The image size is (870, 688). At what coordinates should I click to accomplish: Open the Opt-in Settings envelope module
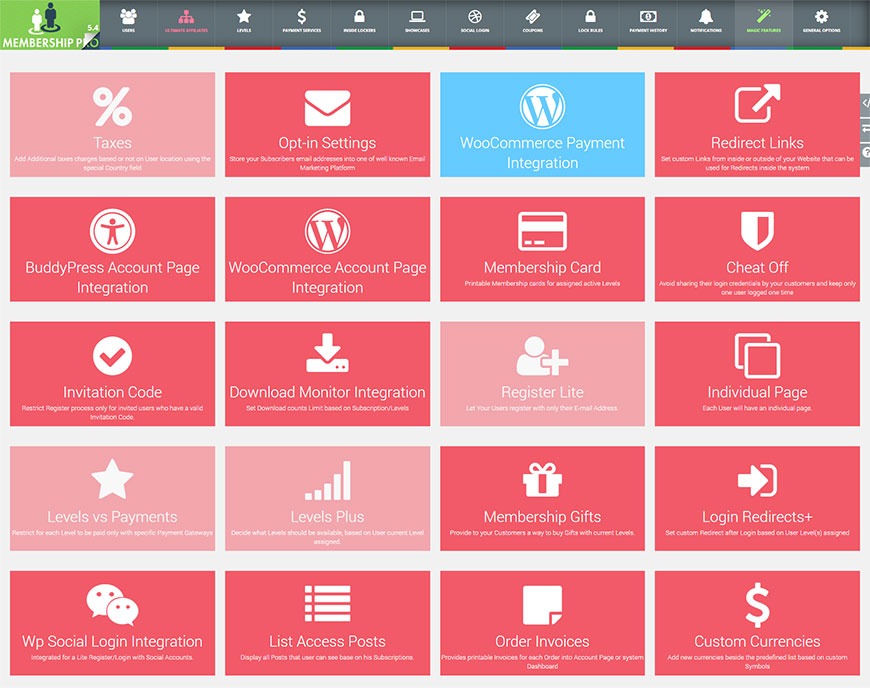click(327, 125)
